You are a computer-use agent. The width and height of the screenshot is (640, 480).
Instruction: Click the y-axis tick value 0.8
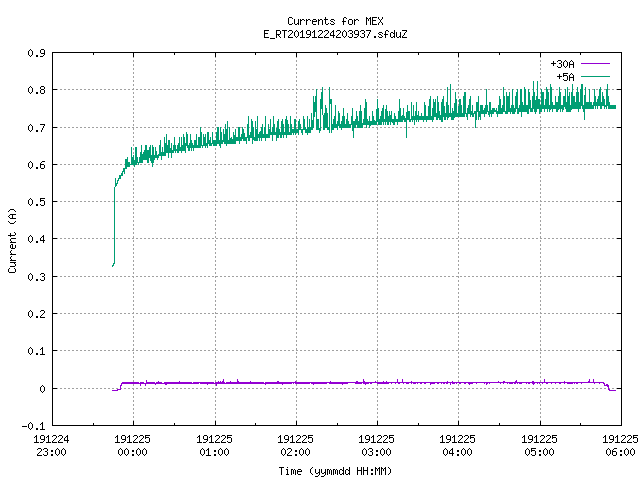point(36,90)
